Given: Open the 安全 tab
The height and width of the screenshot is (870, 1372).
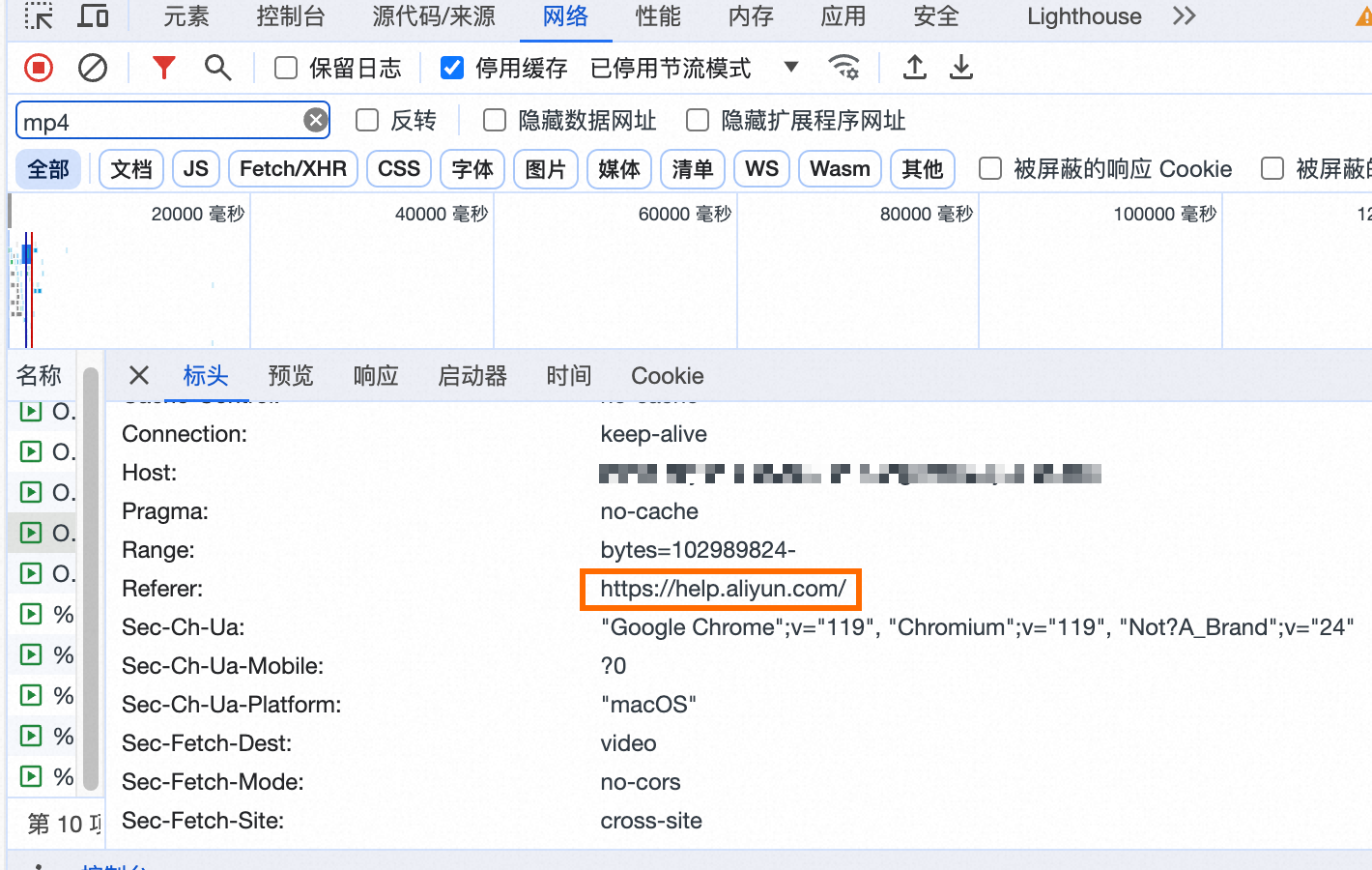Looking at the screenshot, I should [x=936, y=16].
